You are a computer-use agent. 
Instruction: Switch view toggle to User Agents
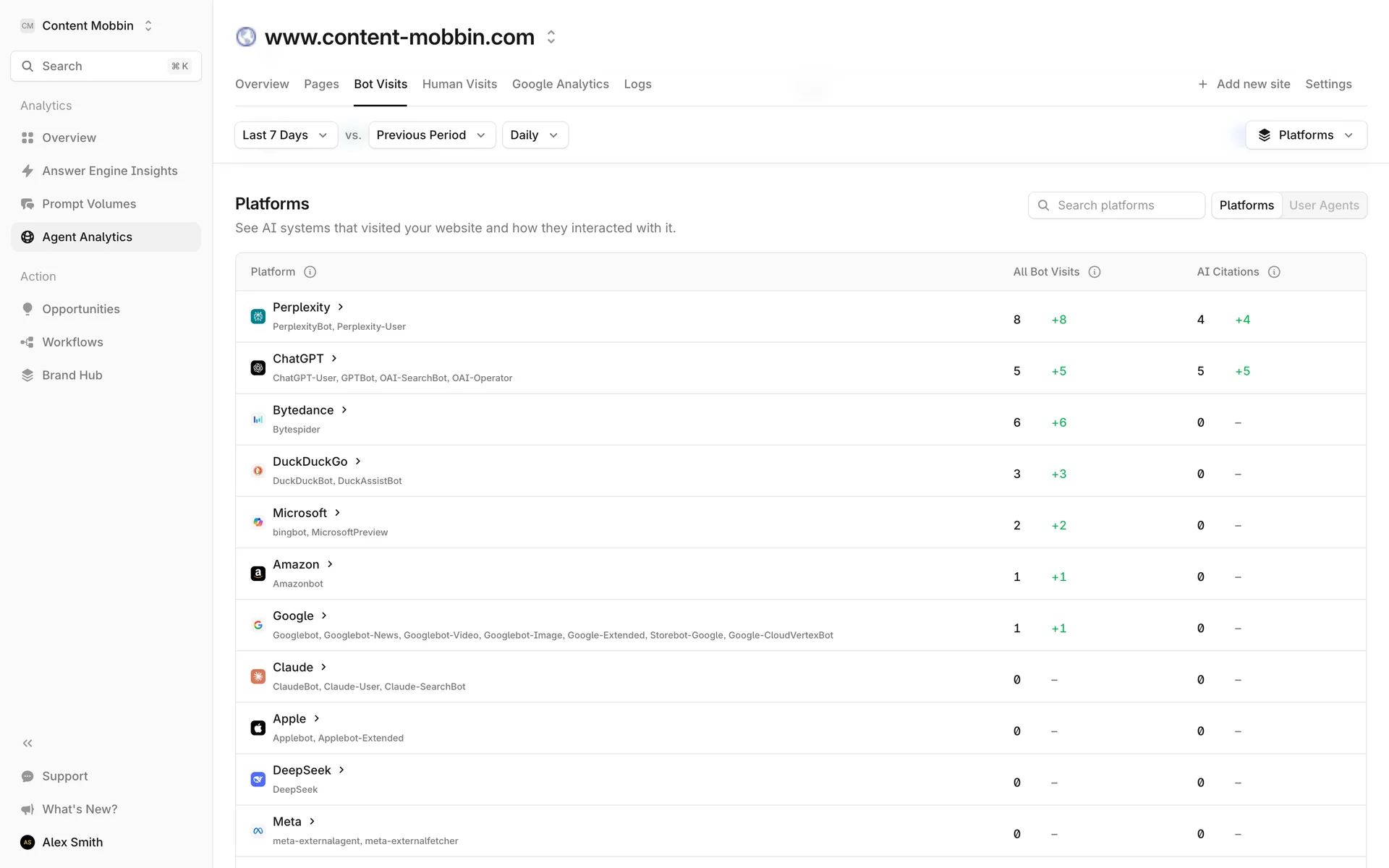point(1323,205)
